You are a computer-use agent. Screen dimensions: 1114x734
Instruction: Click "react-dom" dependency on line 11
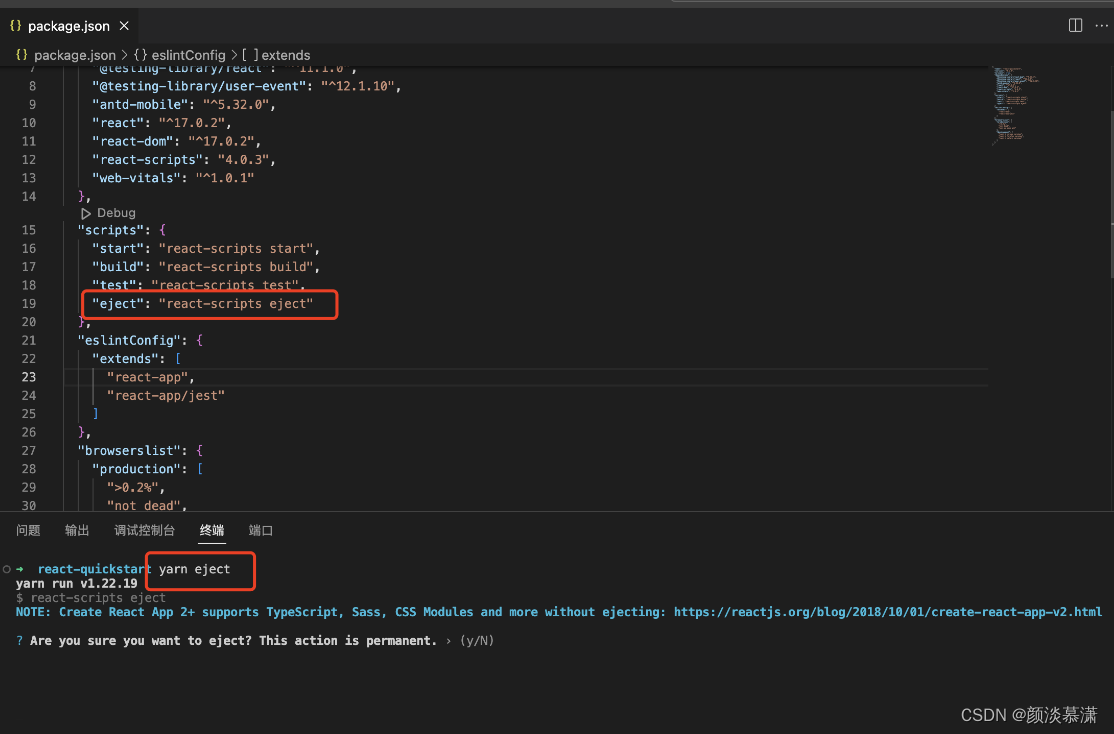coord(133,141)
